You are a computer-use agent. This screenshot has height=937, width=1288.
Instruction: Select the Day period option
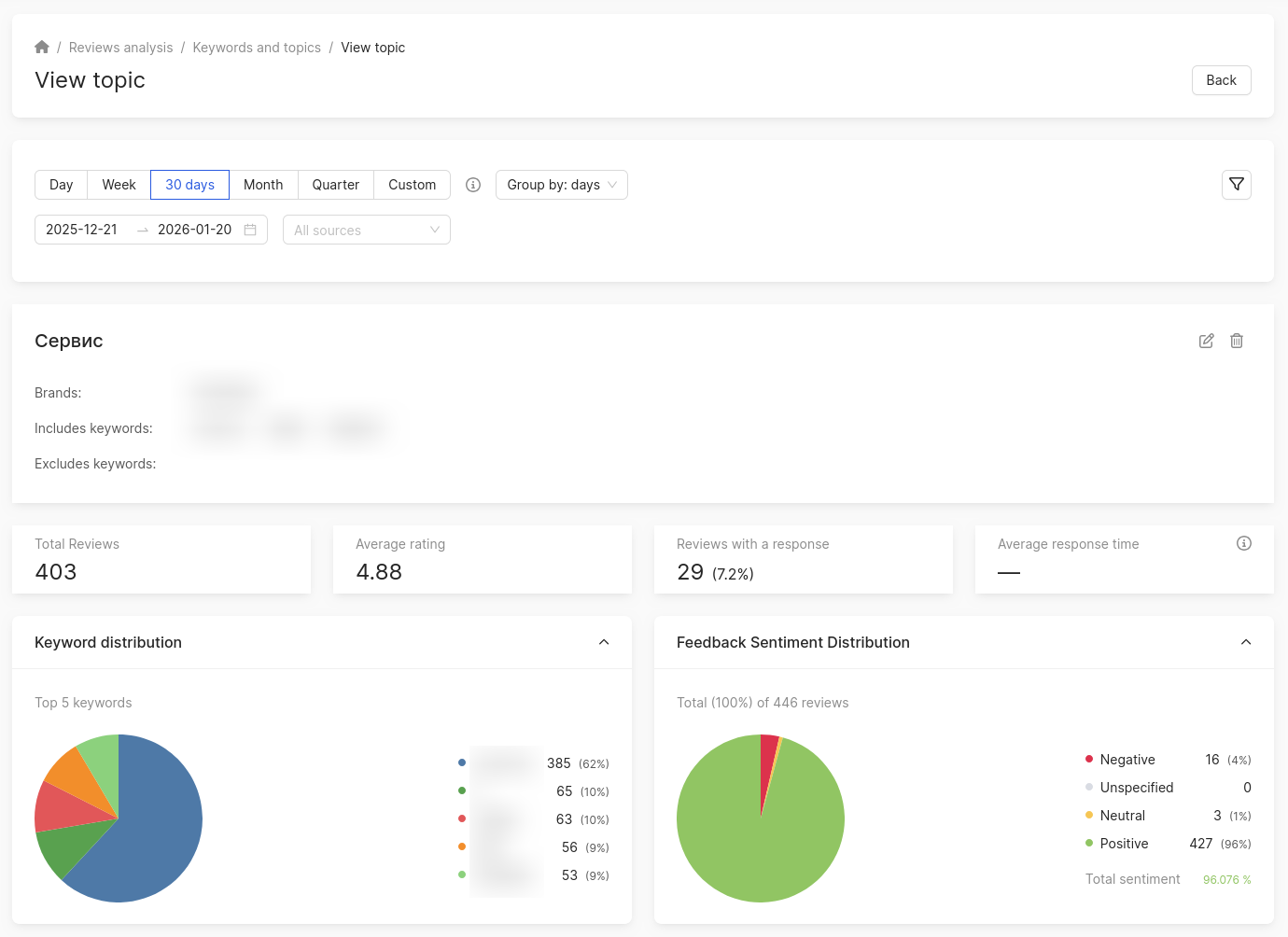[62, 185]
